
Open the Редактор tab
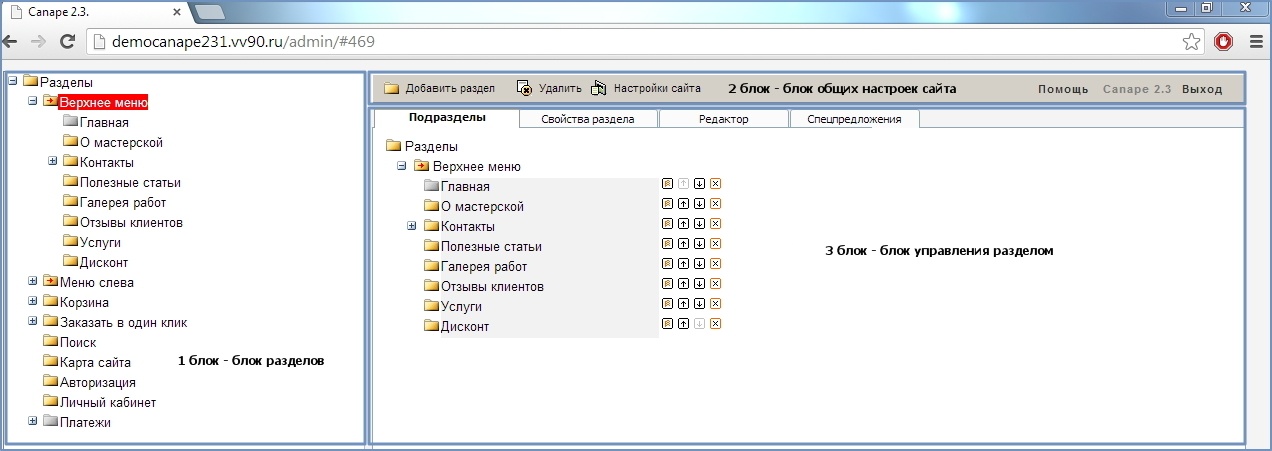[724, 119]
